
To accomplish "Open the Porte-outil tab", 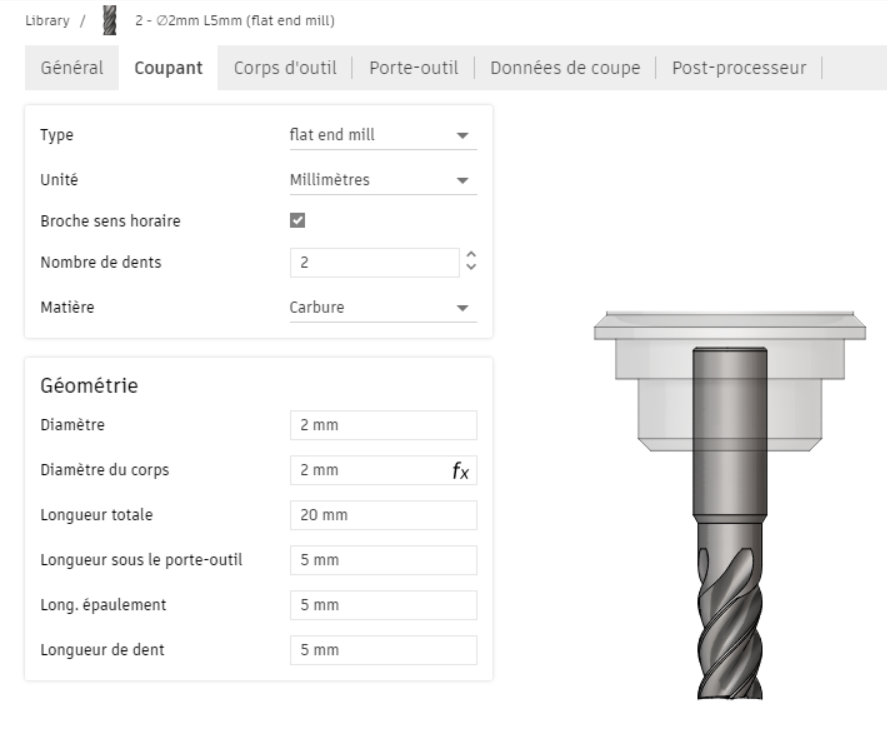I will (x=414, y=68).
